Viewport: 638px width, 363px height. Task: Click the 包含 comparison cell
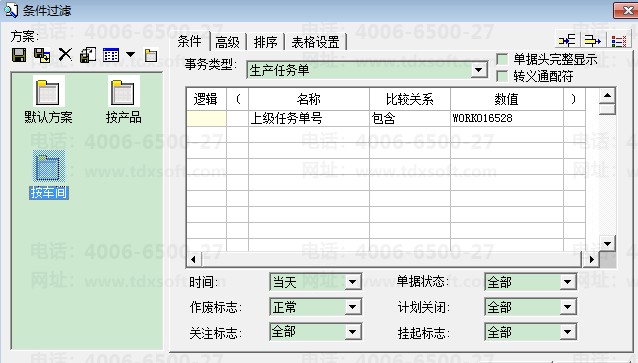(x=410, y=118)
